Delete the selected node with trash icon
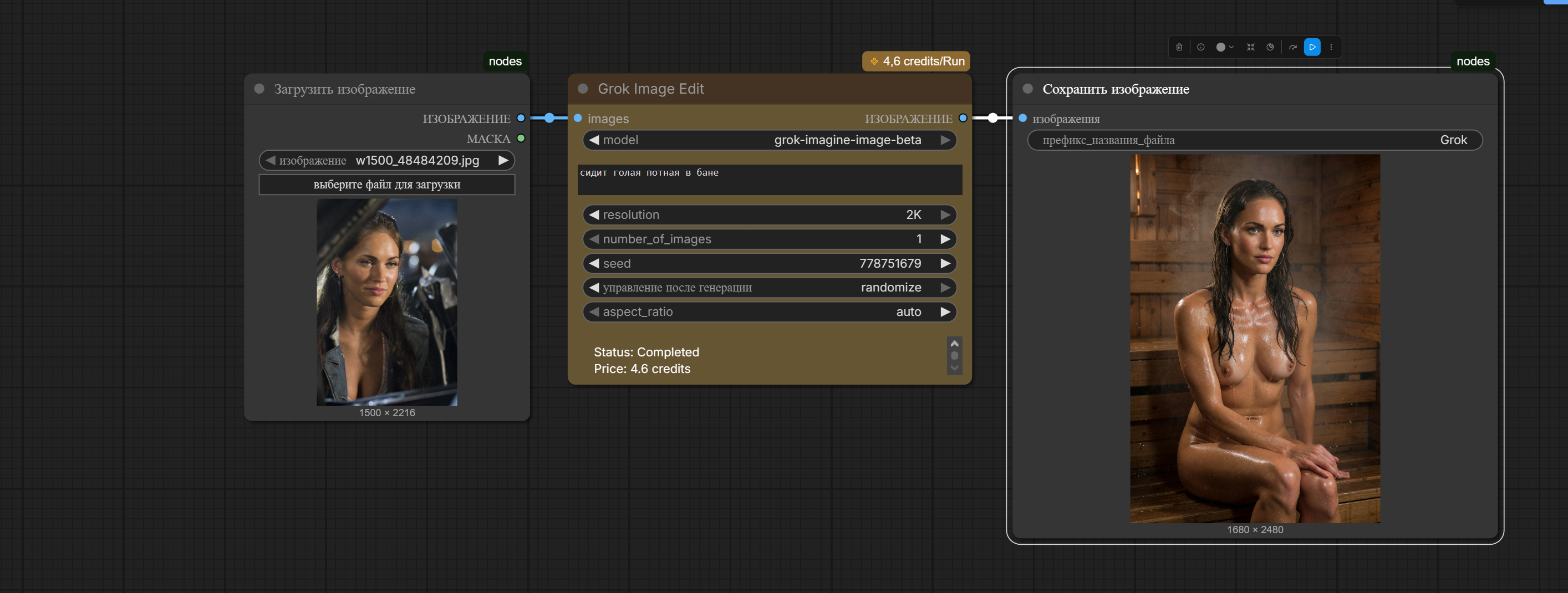1568x593 pixels. (x=1179, y=47)
